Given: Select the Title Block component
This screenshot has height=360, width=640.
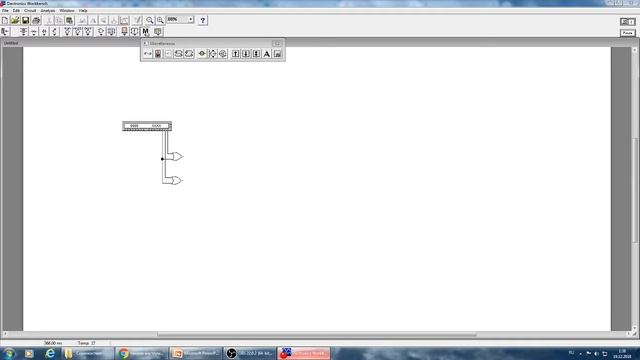Looking at the screenshot, I should 277,54.
